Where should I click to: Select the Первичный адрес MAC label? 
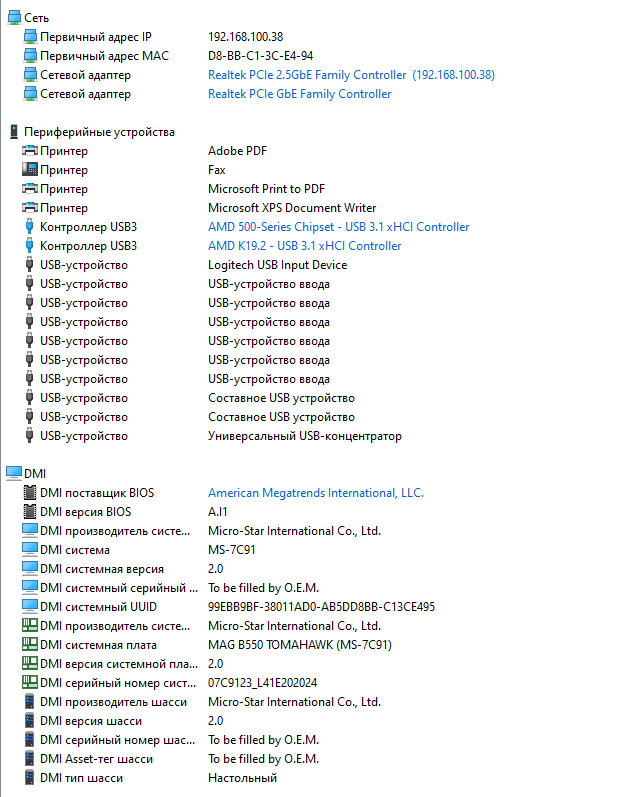click(104, 55)
